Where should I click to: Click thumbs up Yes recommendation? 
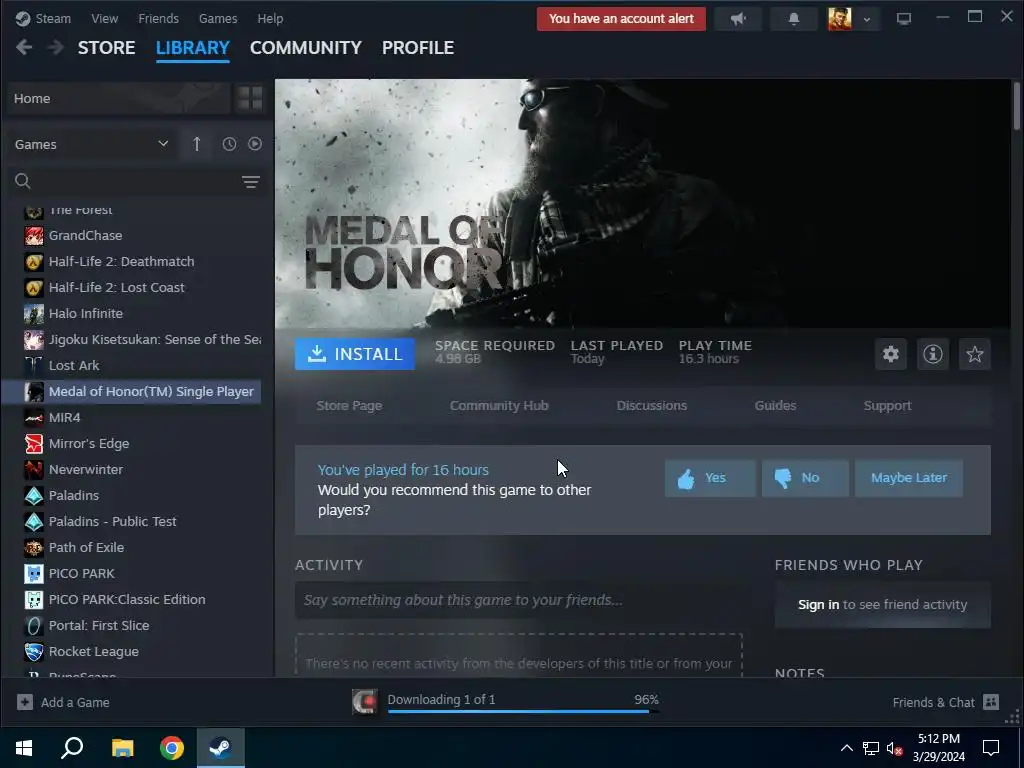710,478
